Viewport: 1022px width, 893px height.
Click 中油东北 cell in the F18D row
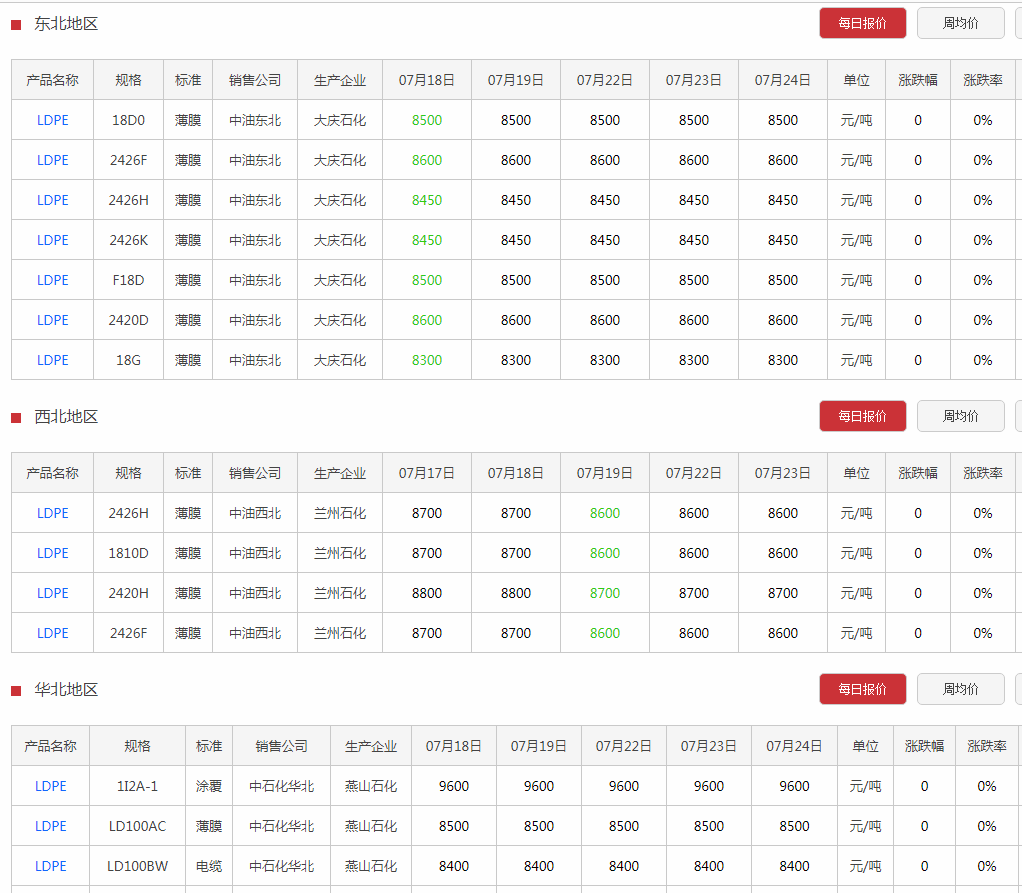tap(255, 280)
